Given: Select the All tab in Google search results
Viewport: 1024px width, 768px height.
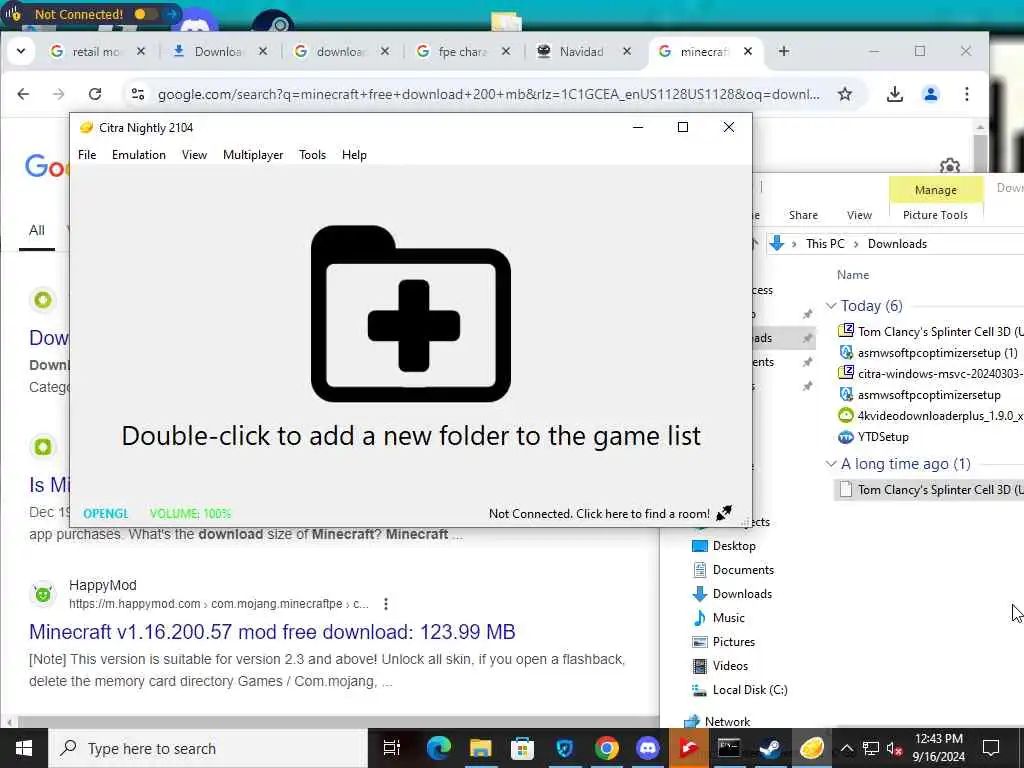Looking at the screenshot, I should tap(37, 230).
